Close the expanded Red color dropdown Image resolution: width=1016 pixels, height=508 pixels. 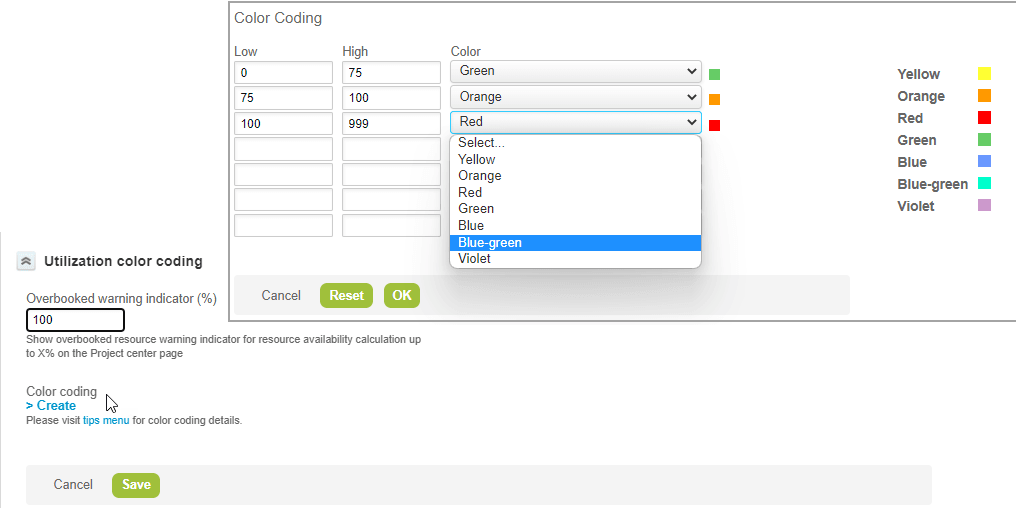pyautogui.click(x=575, y=122)
